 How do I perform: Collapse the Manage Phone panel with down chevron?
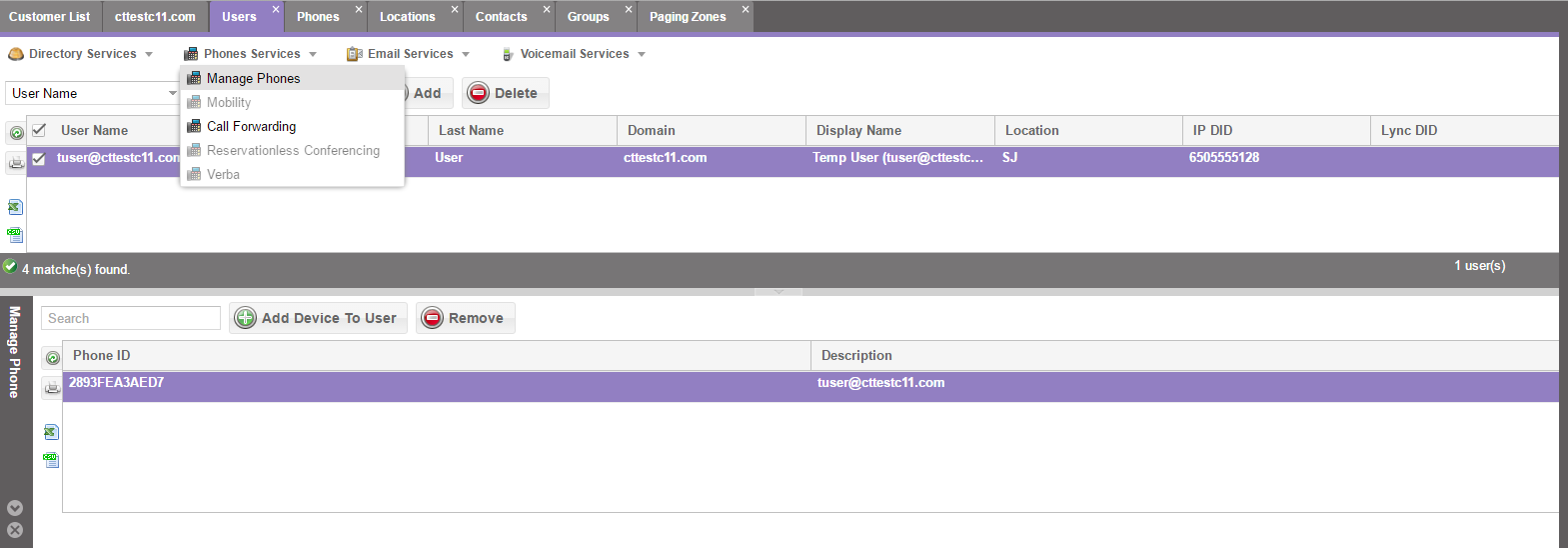(x=15, y=508)
